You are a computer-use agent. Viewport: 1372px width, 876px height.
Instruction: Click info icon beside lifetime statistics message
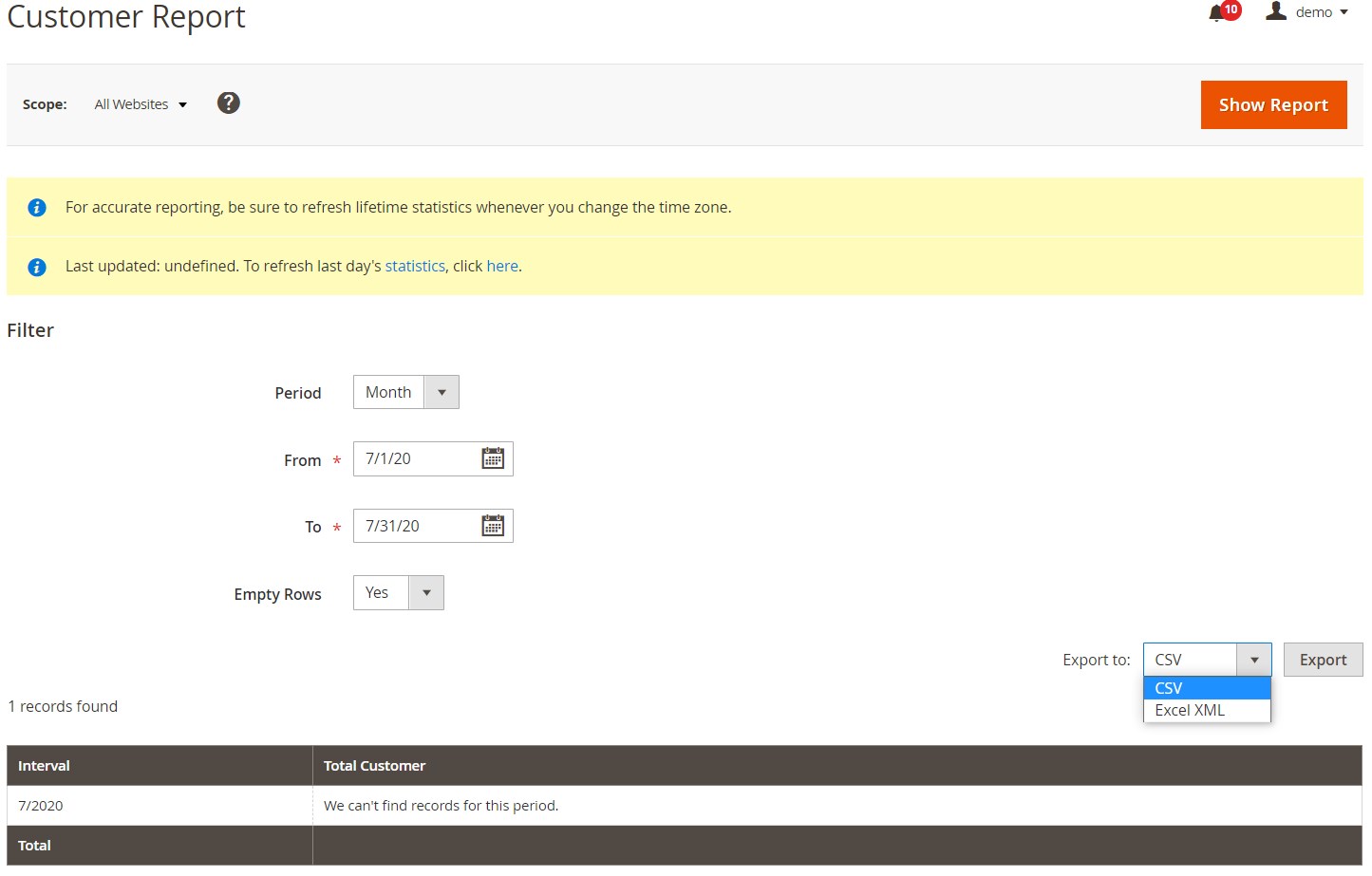37,207
